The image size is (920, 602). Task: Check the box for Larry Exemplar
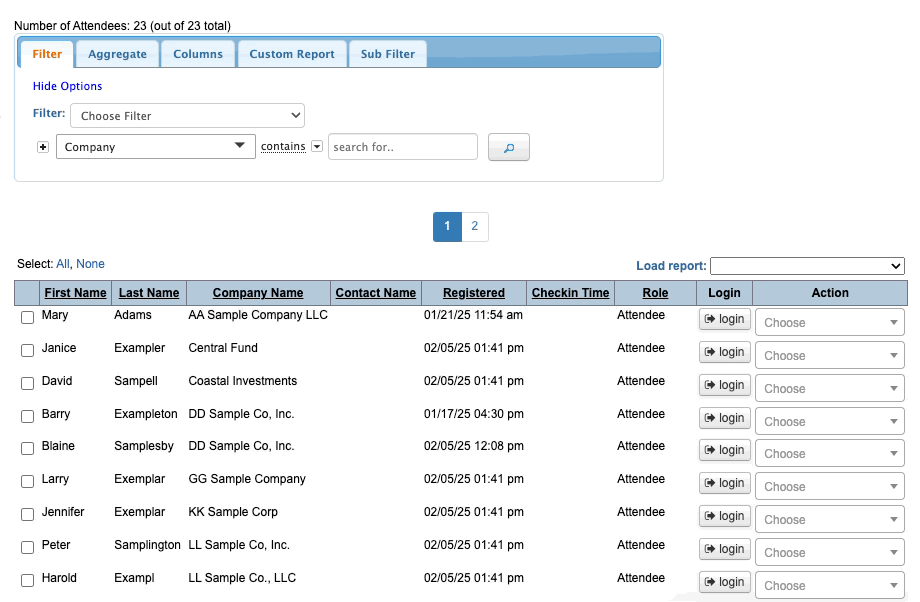tap(28, 481)
